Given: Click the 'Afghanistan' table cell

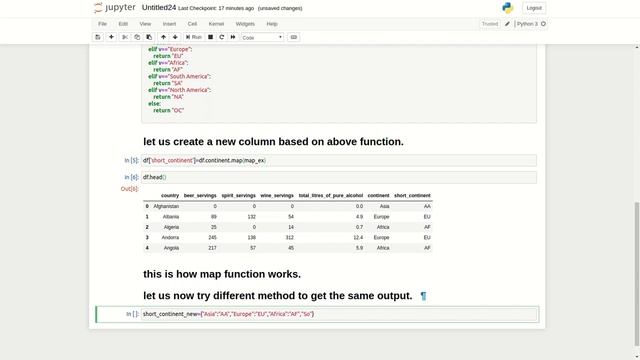Looking at the screenshot, I should click(x=166, y=207).
